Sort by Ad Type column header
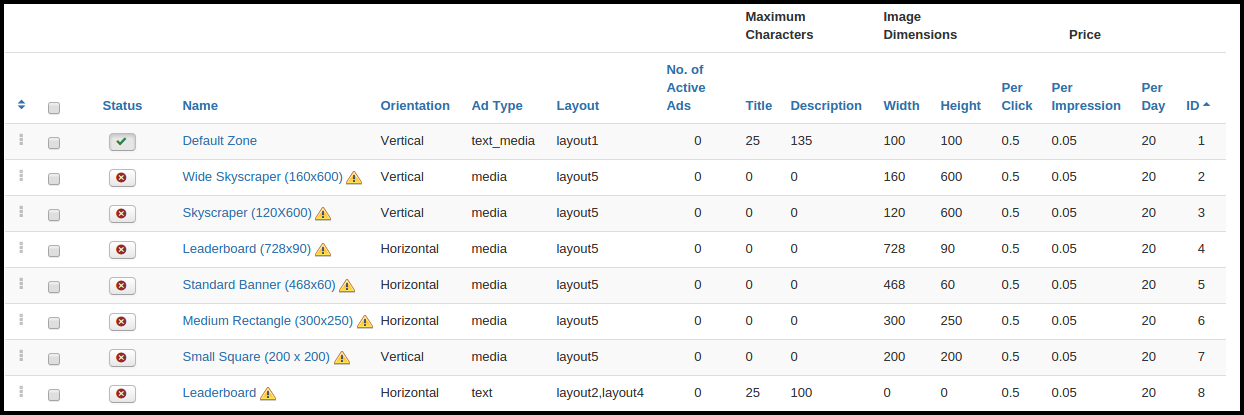The height and width of the screenshot is (415, 1244). click(496, 106)
